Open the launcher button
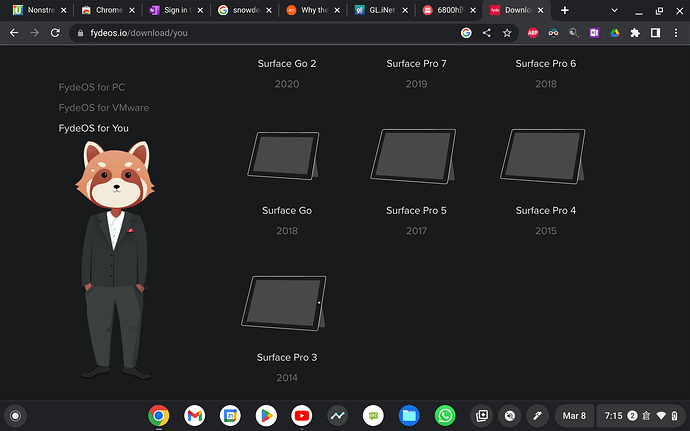 [15, 416]
